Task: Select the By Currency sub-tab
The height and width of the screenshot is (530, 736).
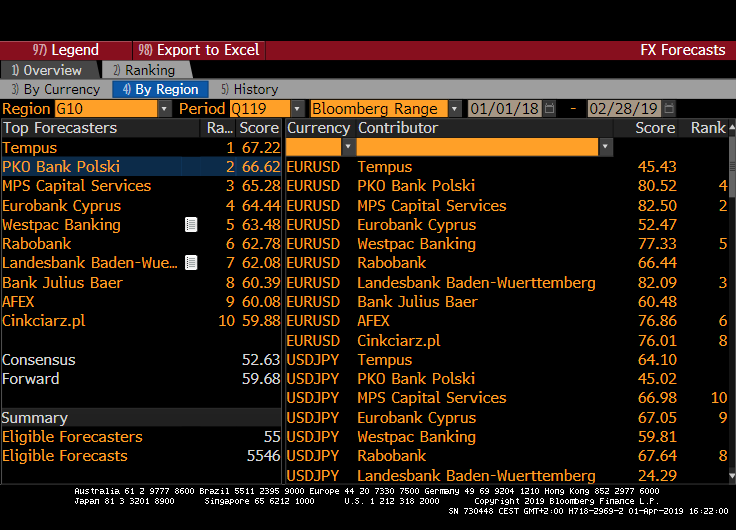Action: (x=58, y=89)
